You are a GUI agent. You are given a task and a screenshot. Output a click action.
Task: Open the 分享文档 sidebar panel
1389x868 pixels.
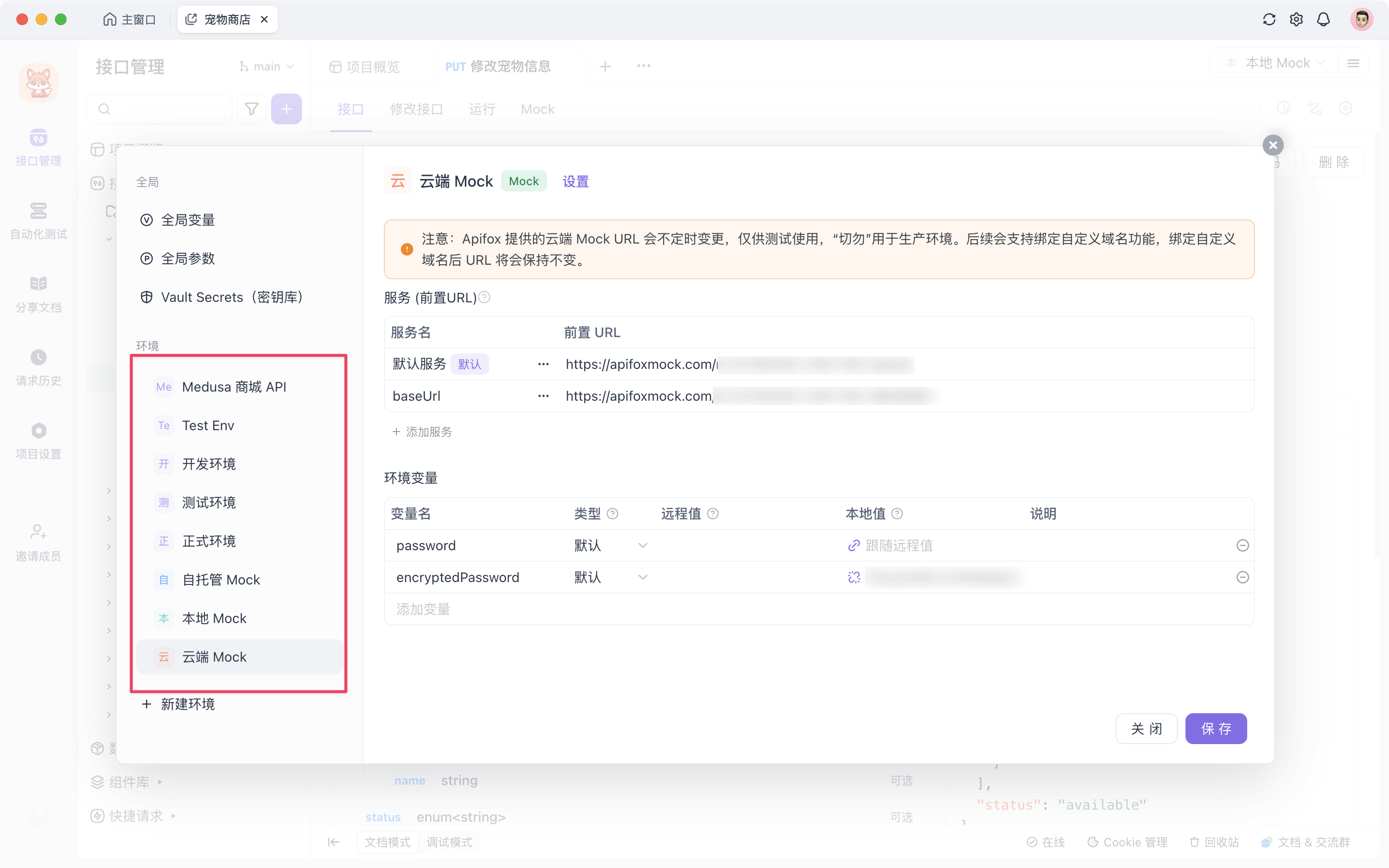38,293
